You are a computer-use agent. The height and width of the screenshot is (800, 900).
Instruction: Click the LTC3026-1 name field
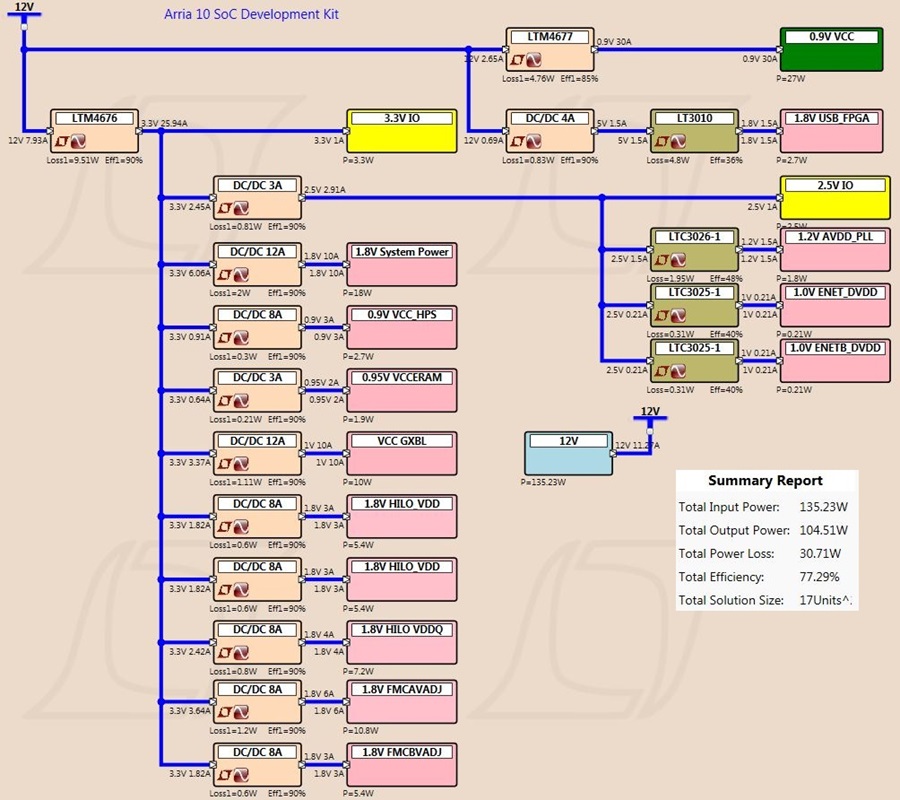[x=694, y=237]
